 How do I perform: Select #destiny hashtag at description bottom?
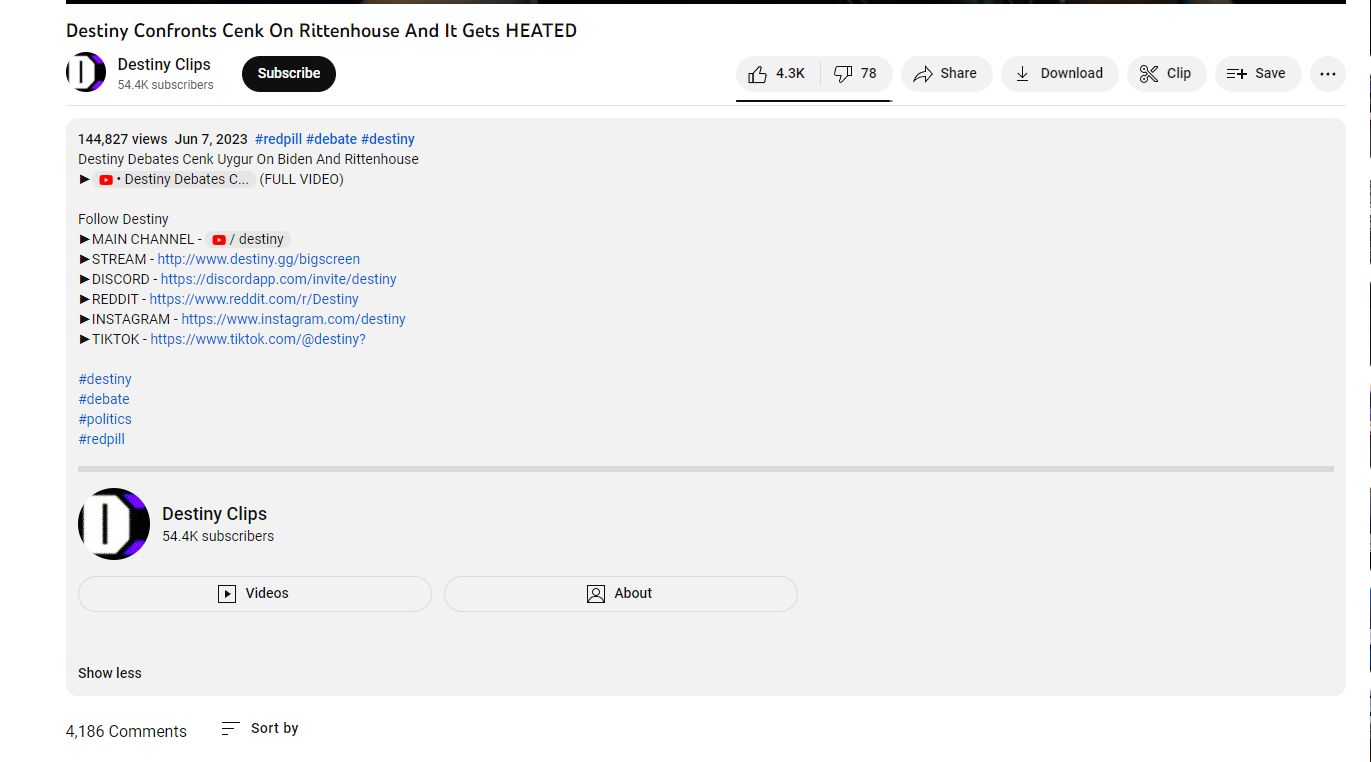click(x=105, y=379)
